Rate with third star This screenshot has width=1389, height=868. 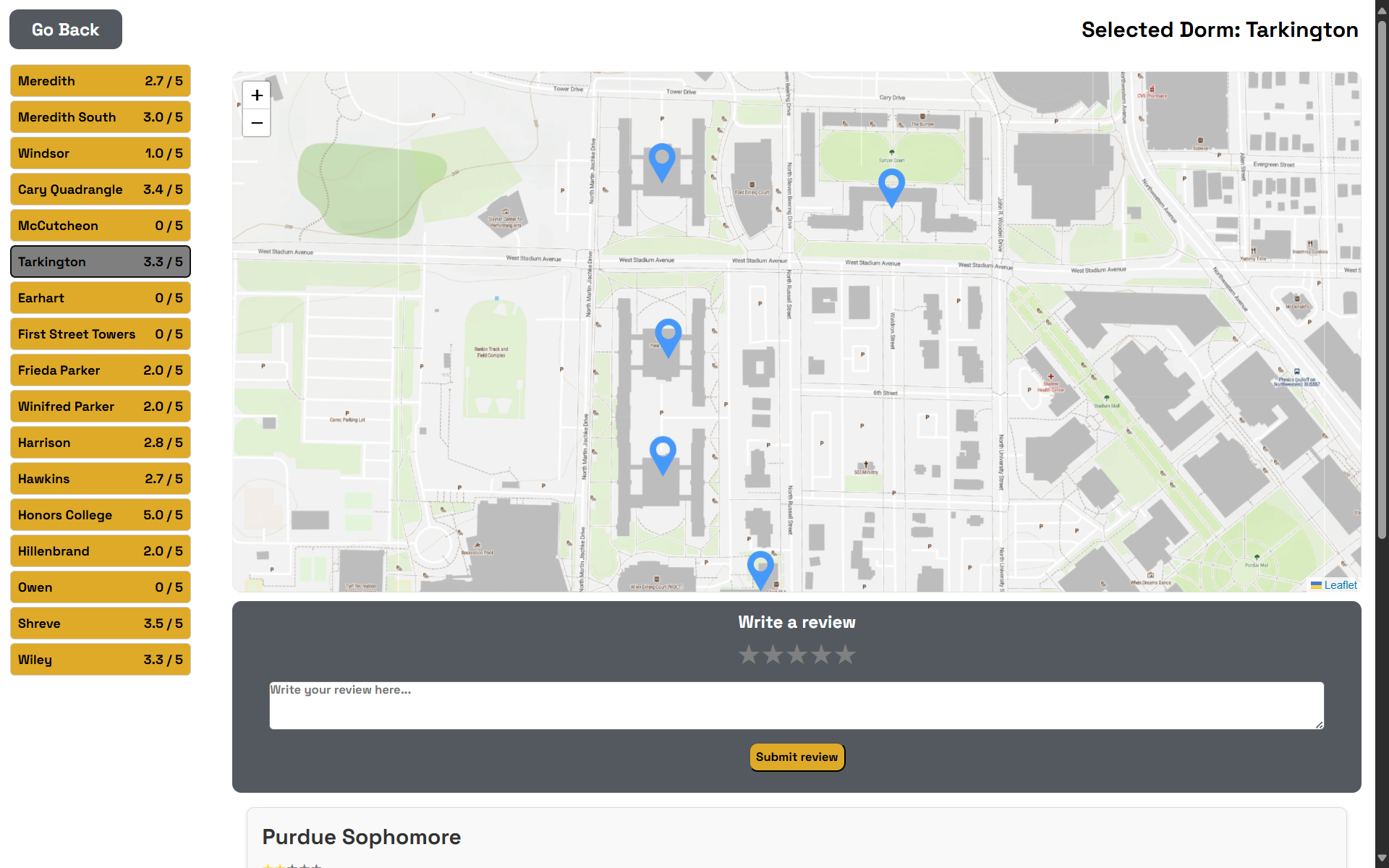click(x=797, y=655)
